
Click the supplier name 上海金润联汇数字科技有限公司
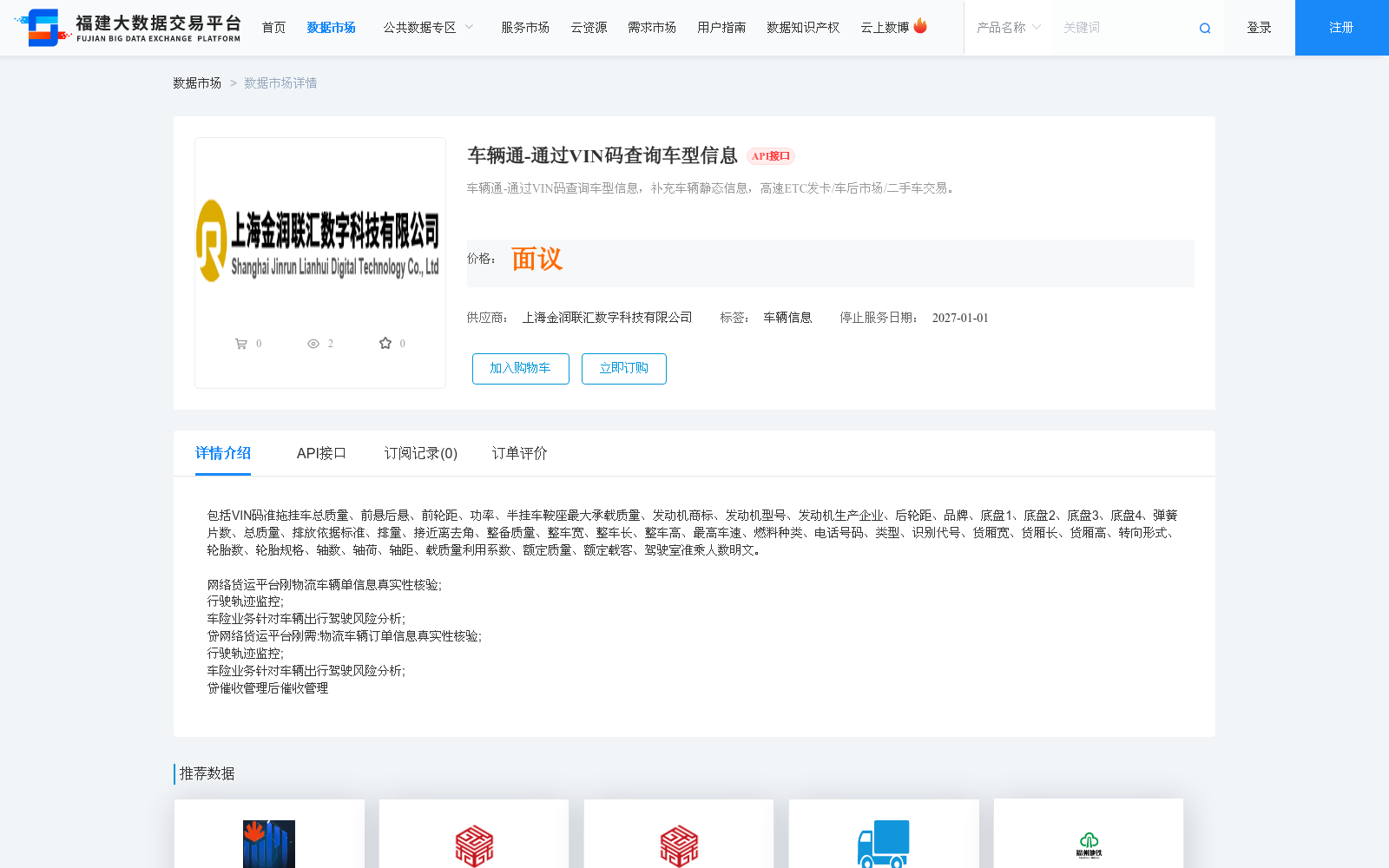click(608, 318)
